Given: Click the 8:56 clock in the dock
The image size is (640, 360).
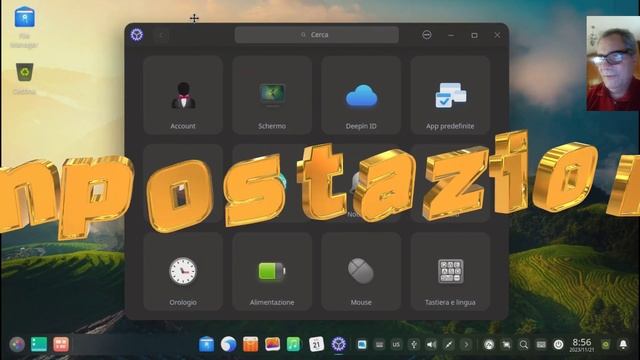Looking at the screenshot, I should (582, 345).
